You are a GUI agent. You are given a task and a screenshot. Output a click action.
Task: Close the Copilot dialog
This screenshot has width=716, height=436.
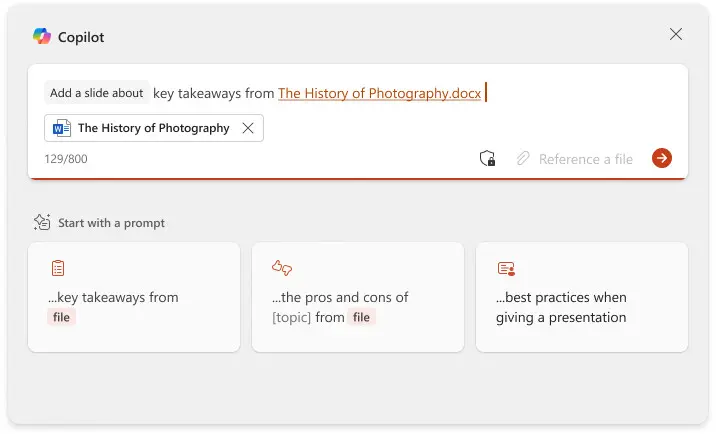(x=676, y=34)
